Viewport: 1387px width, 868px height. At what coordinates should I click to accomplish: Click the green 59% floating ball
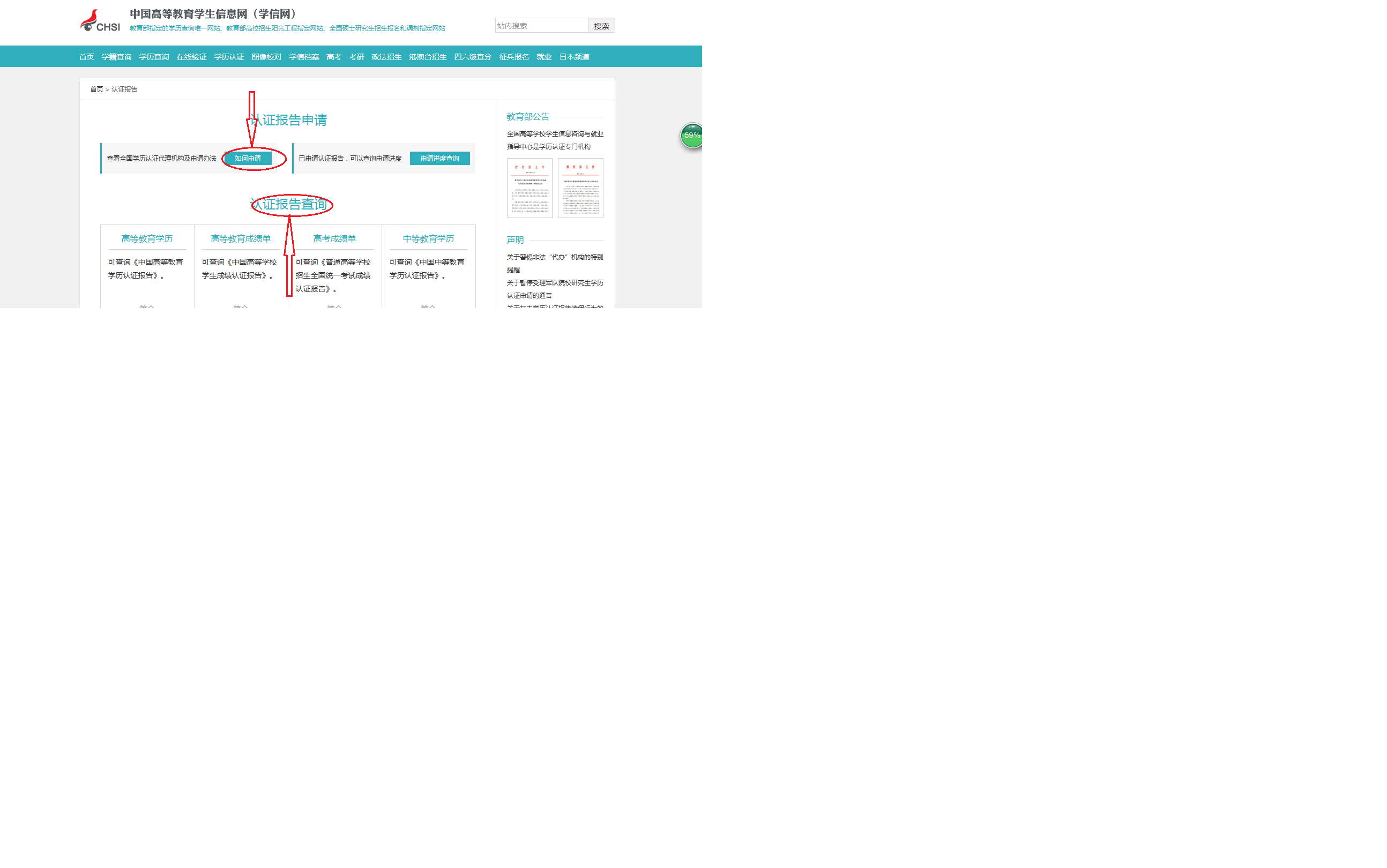[691, 136]
